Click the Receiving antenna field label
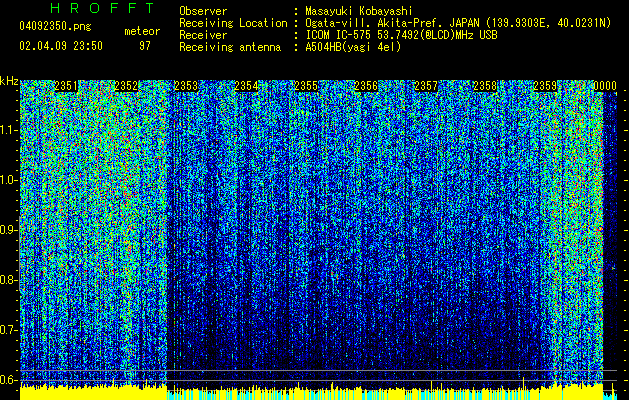Image resolution: width=629 pixels, height=400 pixels. [x=230, y=47]
